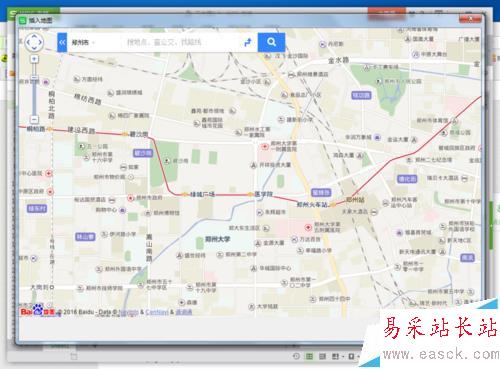
Task: Click the 南关 blue area tag
Action: (467, 257)
